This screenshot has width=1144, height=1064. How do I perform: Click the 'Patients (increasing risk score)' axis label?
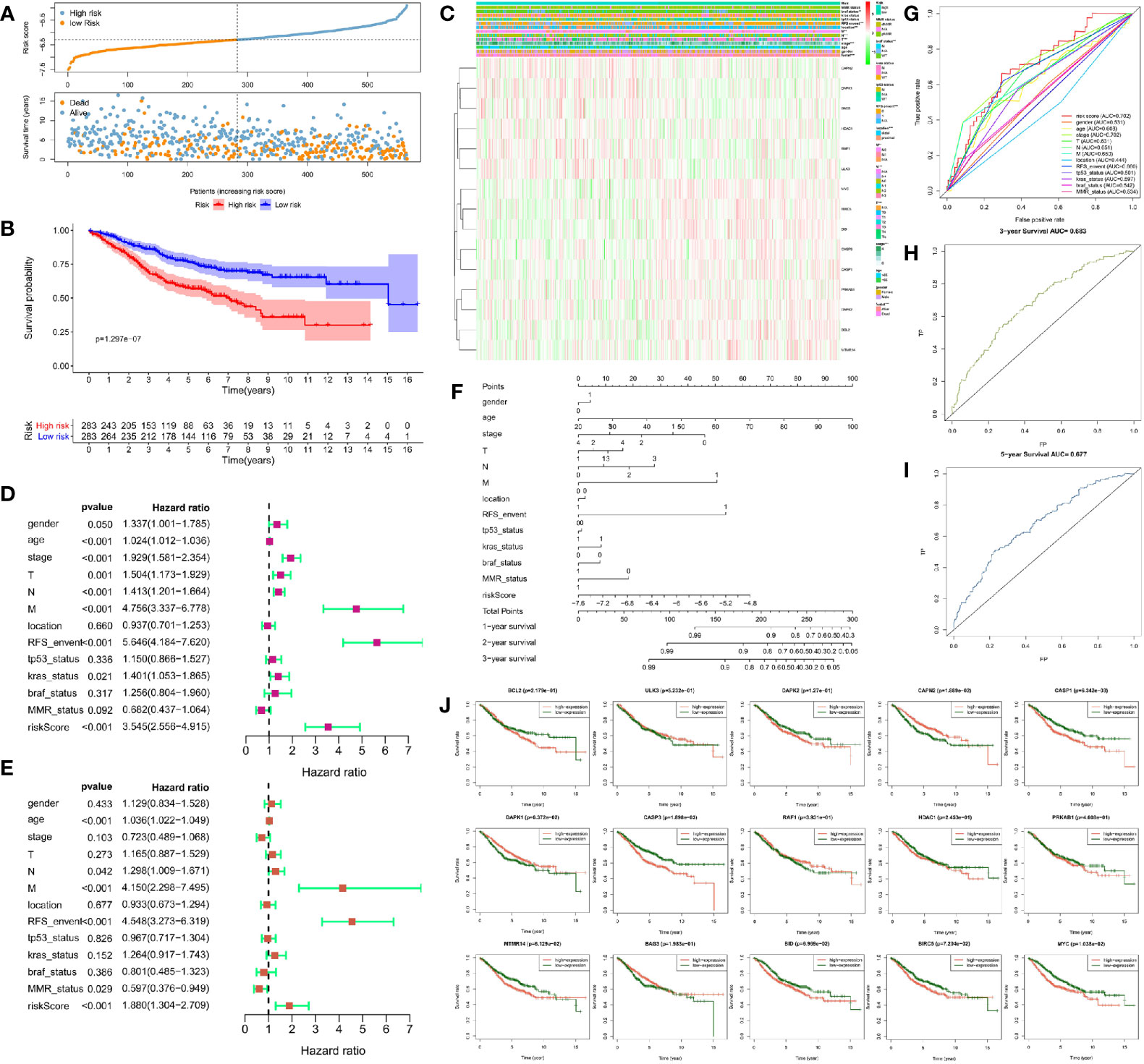(x=237, y=191)
